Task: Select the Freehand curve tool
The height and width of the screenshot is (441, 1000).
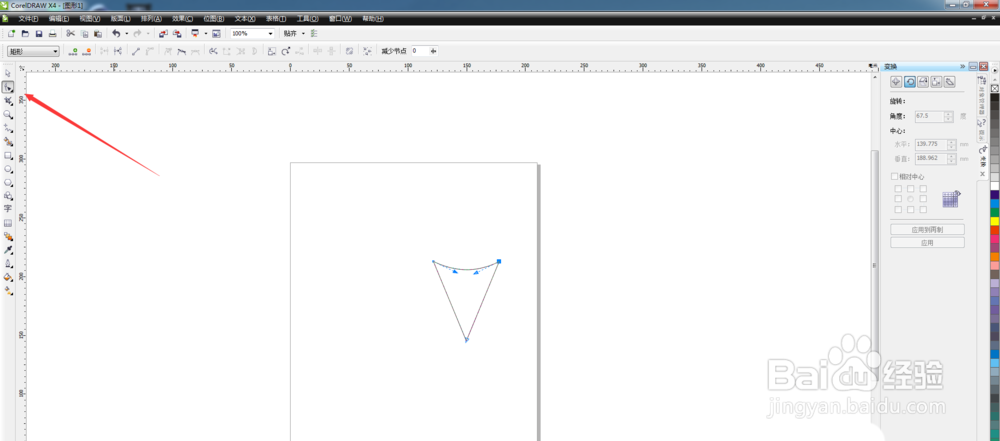Action: coord(8,128)
